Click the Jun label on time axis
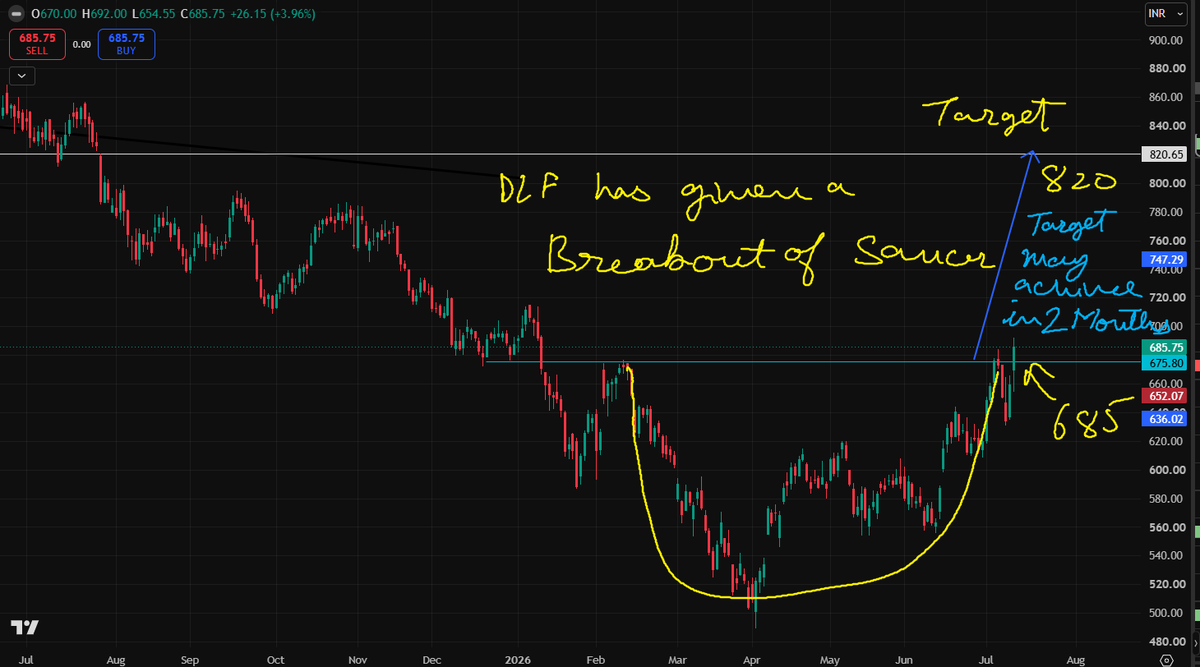Image resolution: width=1200 pixels, height=667 pixels. [x=903, y=660]
